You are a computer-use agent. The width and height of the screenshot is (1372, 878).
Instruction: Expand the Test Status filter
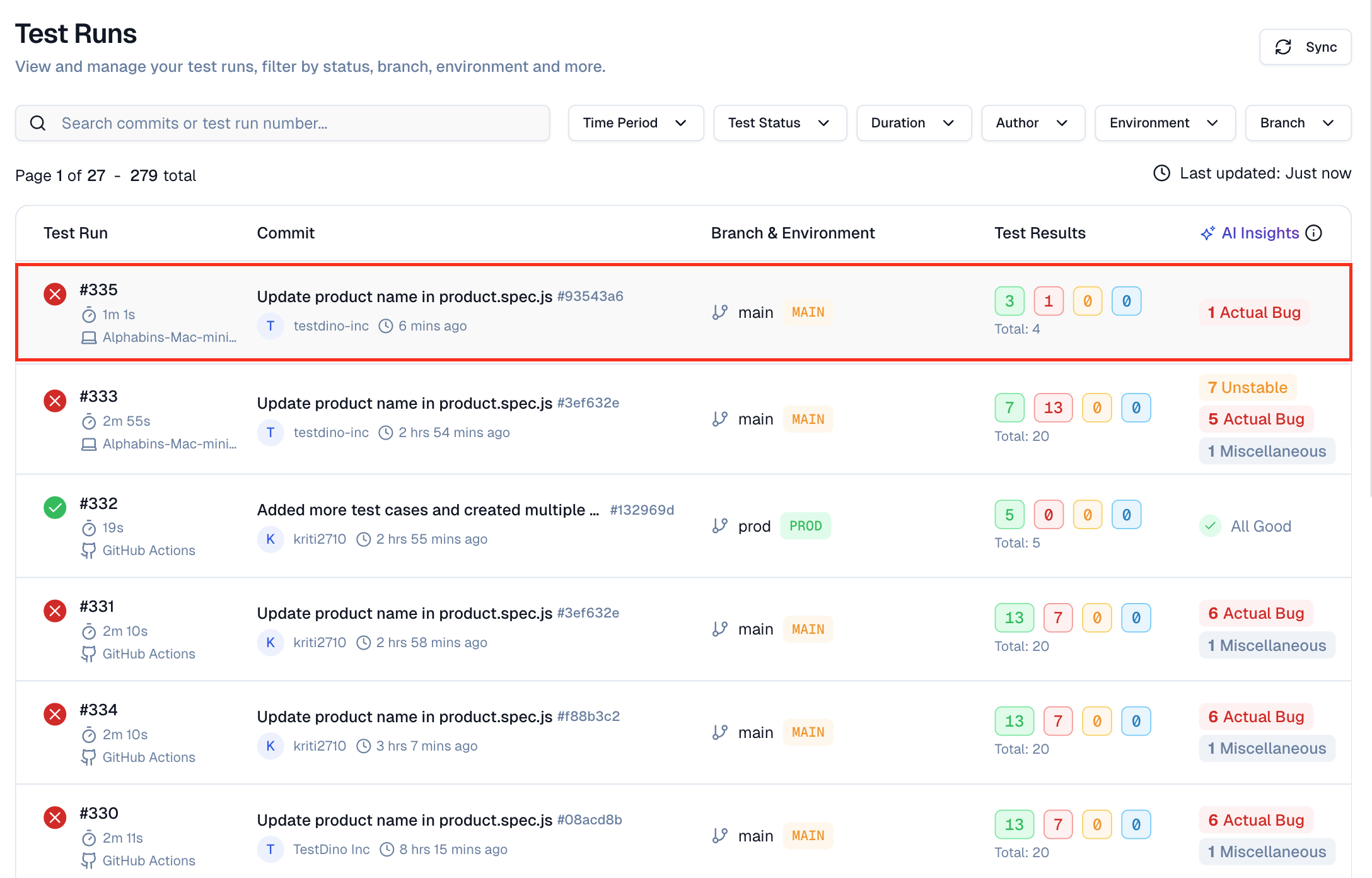coord(779,123)
